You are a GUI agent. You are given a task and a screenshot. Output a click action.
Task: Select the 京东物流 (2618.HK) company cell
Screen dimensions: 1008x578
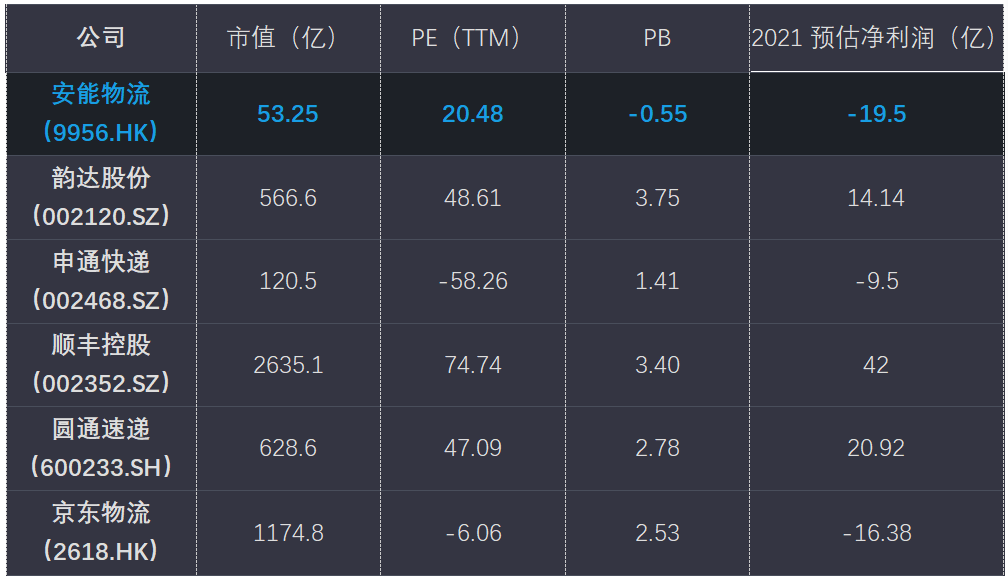(x=101, y=532)
